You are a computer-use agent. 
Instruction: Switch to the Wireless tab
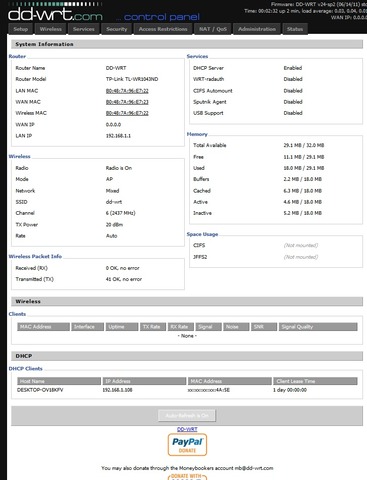pos(51,29)
